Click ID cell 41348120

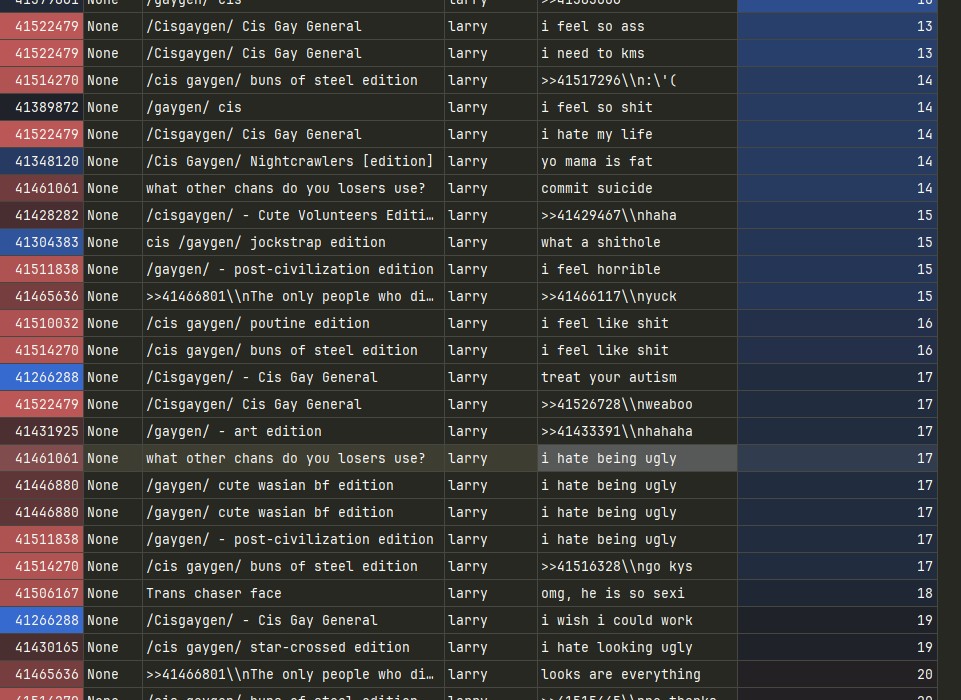point(42,161)
